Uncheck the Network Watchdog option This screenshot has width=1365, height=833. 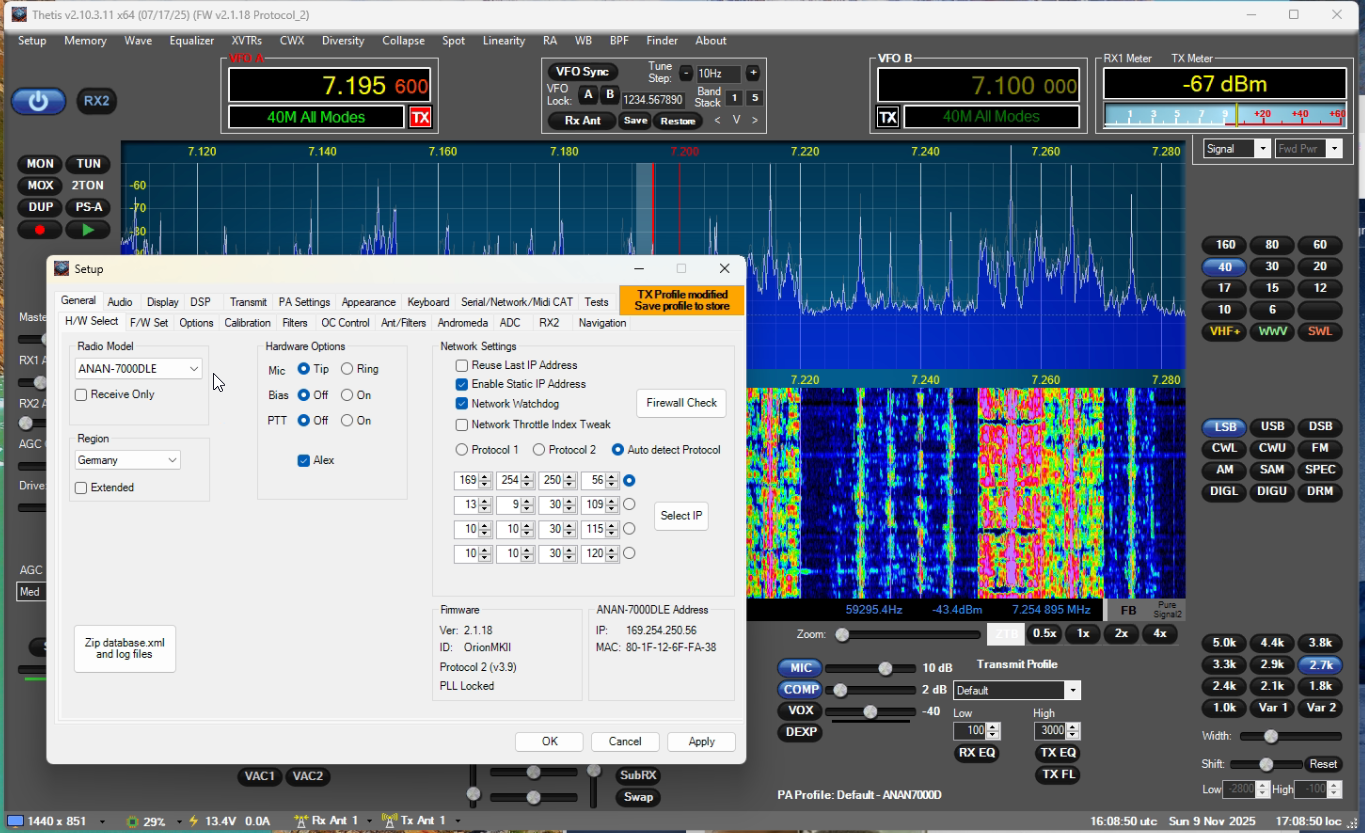point(462,404)
